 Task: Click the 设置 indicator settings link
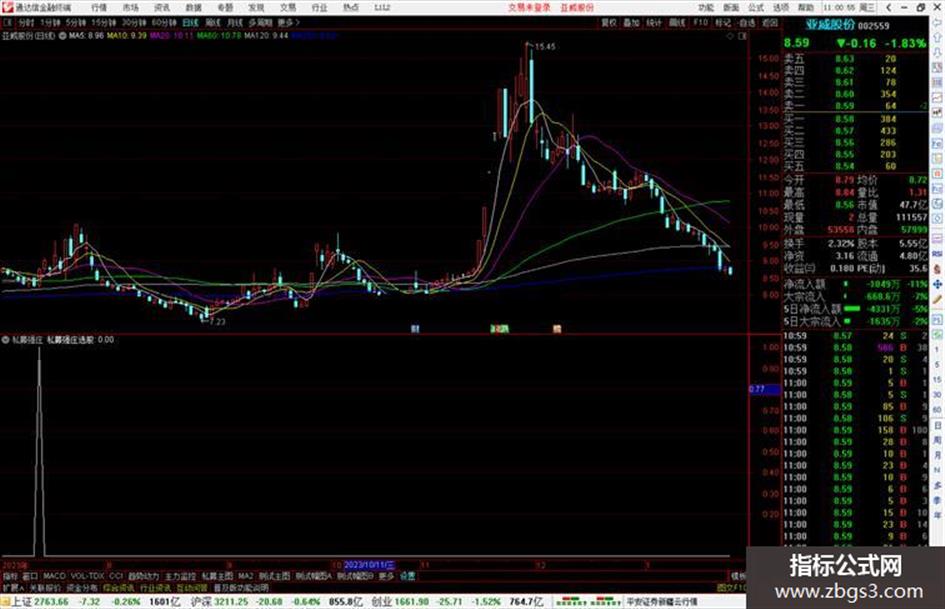(407, 576)
